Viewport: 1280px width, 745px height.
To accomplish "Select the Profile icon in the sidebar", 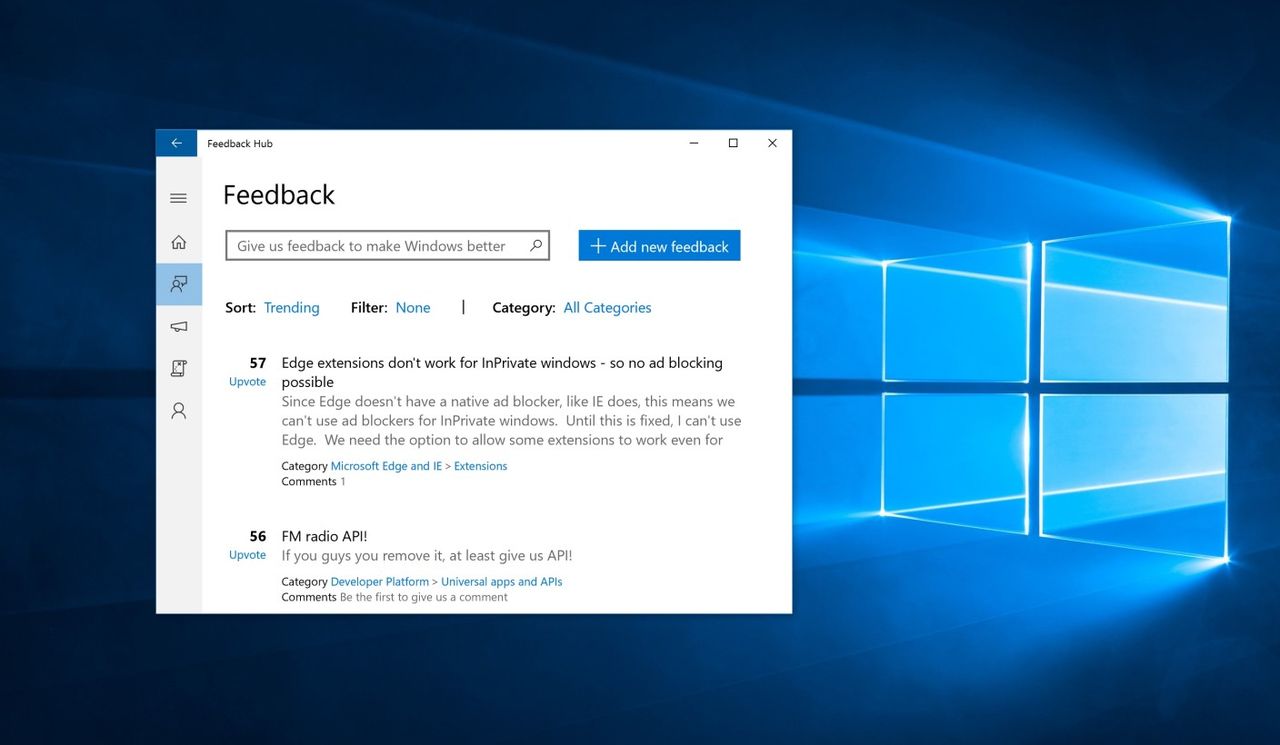I will tap(178, 410).
